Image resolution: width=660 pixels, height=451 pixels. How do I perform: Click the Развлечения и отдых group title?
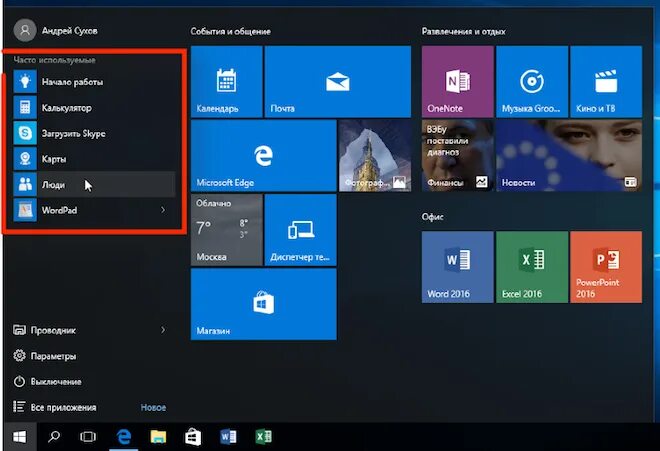pyautogui.click(x=463, y=31)
